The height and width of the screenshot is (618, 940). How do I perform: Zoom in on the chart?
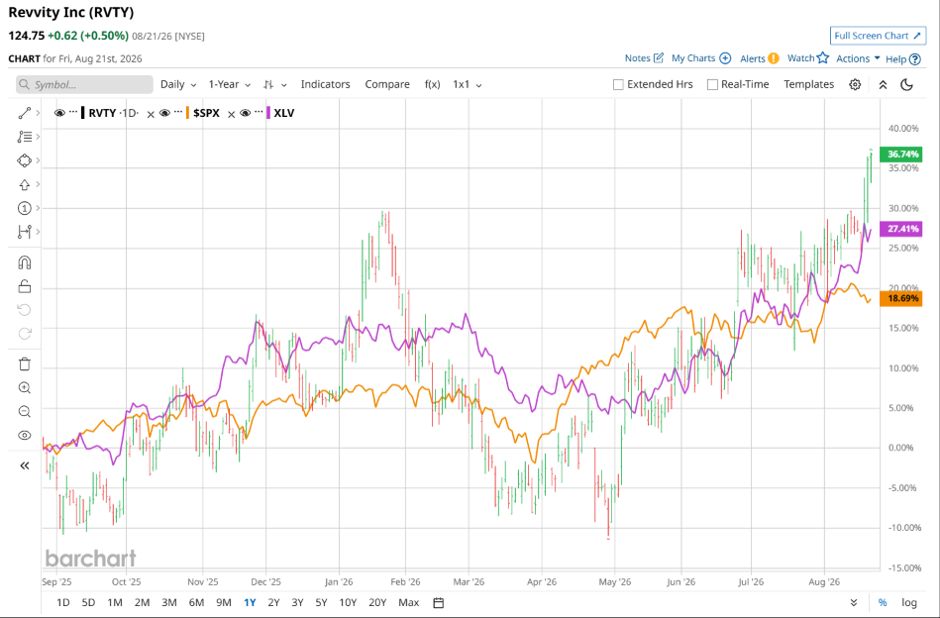24,388
